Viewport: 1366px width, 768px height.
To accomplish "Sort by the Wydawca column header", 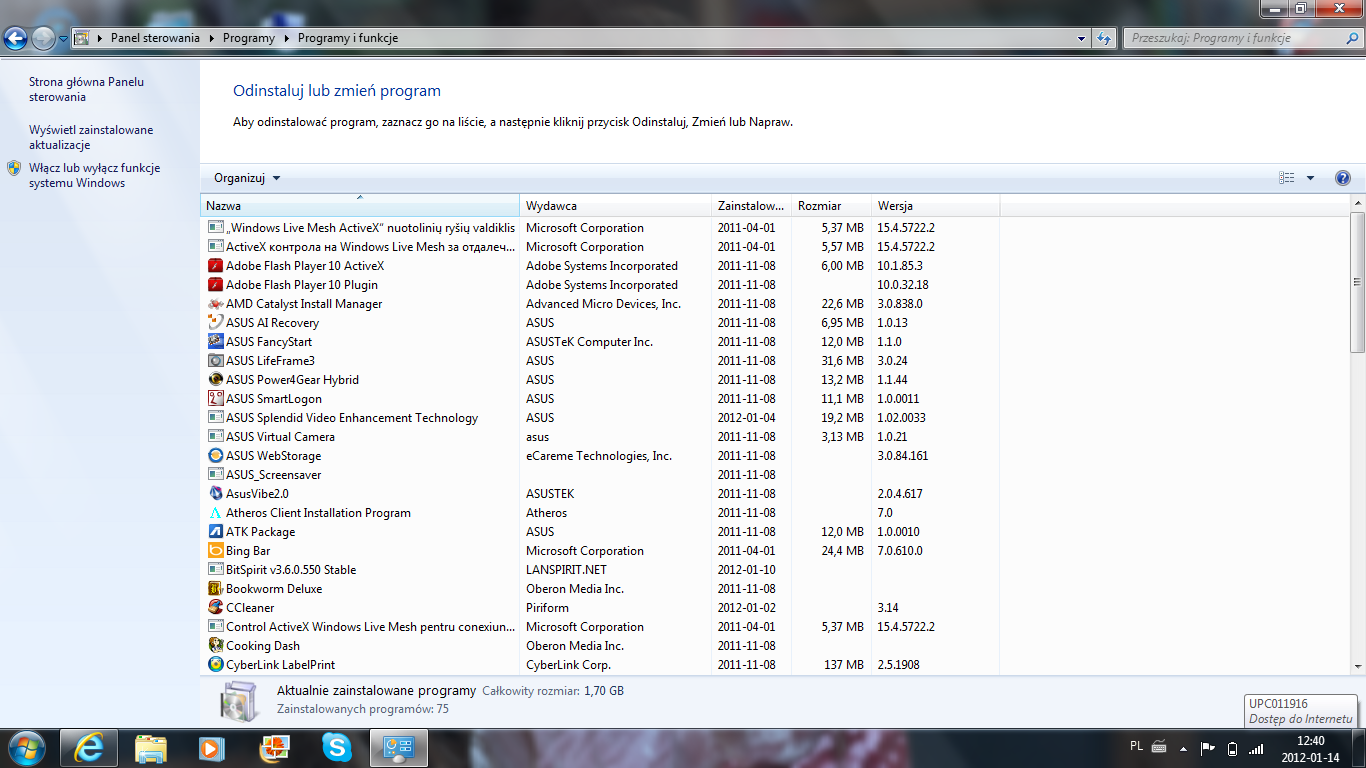I will (x=616, y=206).
